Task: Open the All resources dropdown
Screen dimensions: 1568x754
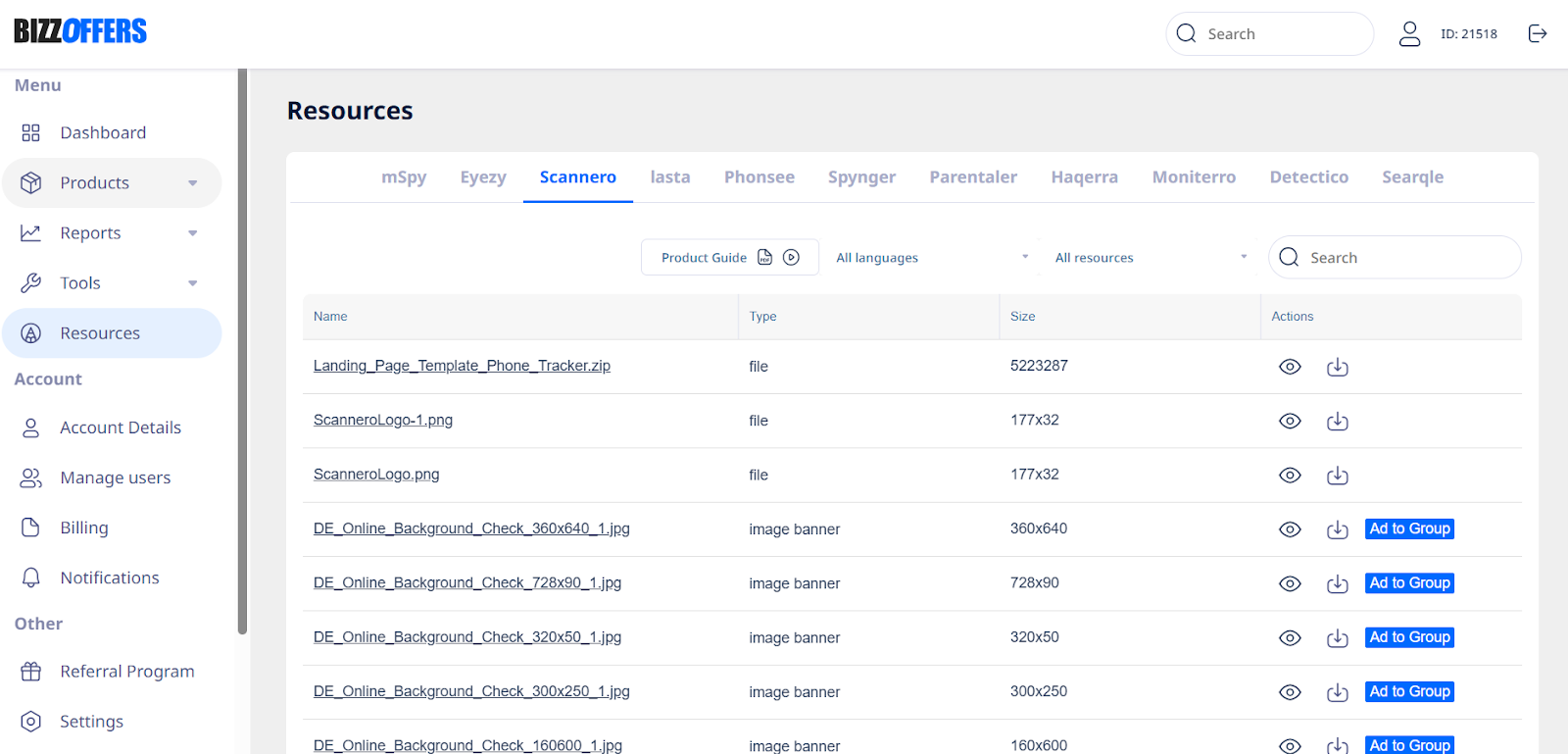Action: tap(1151, 257)
